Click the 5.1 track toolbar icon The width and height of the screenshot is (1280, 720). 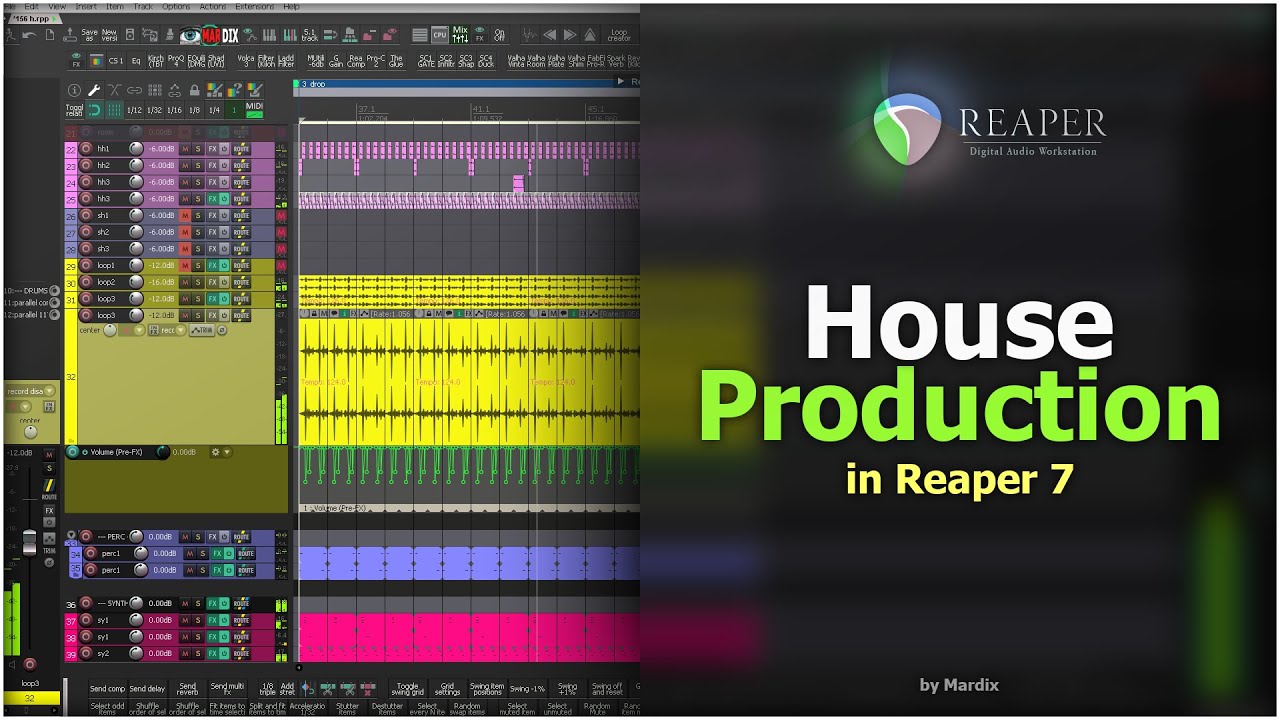(310, 35)
